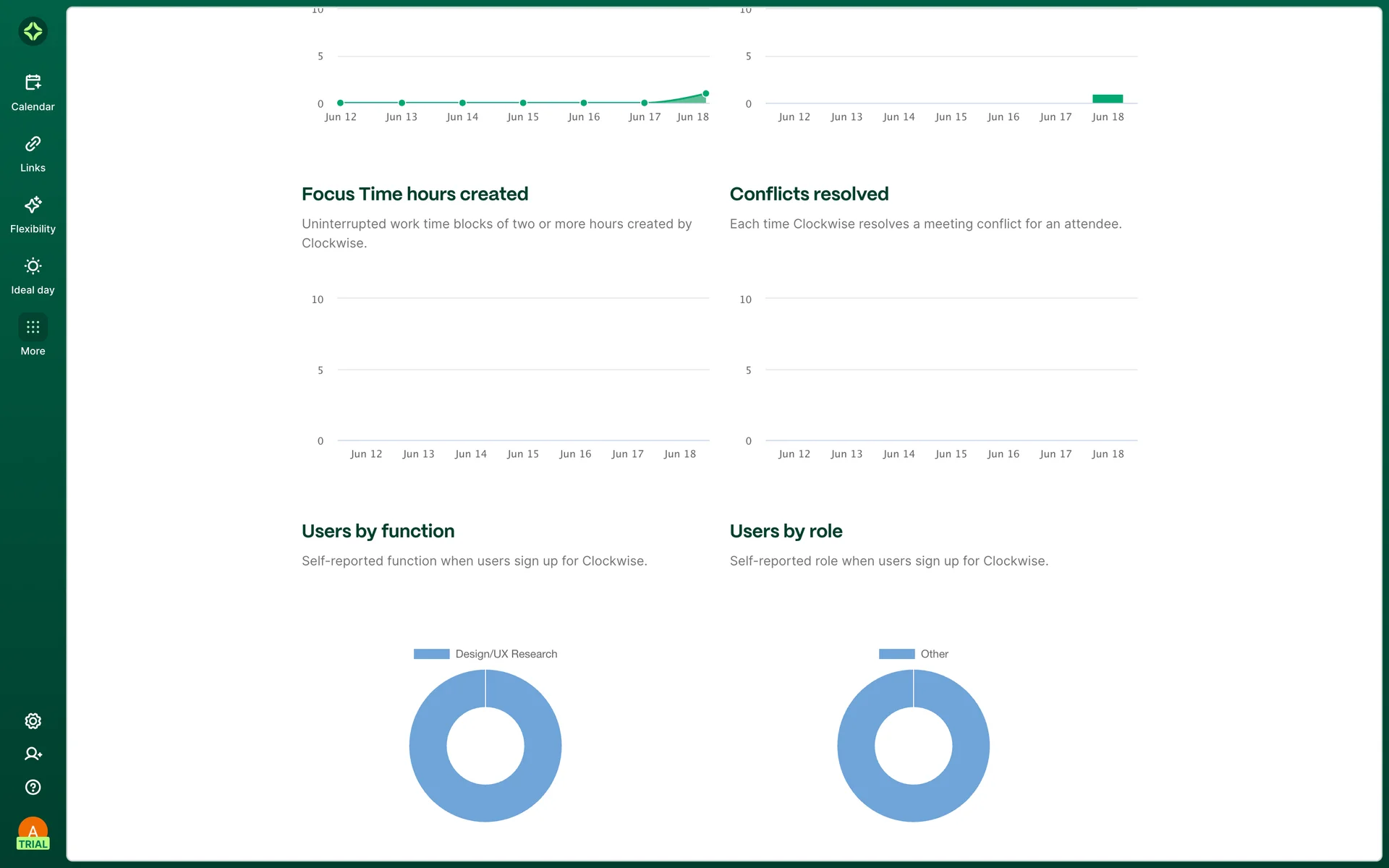Click the Jun 18 data point on line chart

[705, 93]
